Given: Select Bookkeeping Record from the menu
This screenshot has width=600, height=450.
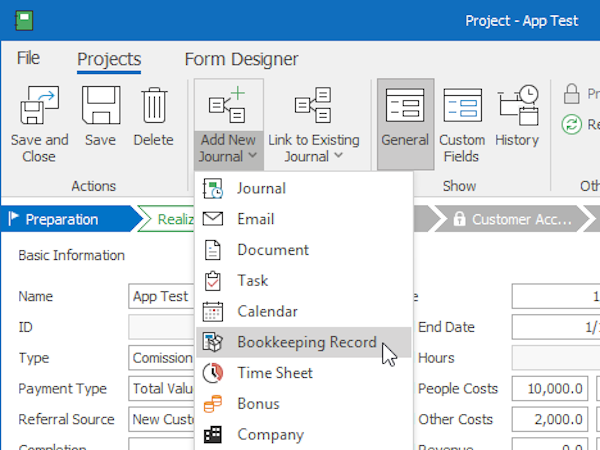Looking at the screenshot, I should tap(306, 342).
